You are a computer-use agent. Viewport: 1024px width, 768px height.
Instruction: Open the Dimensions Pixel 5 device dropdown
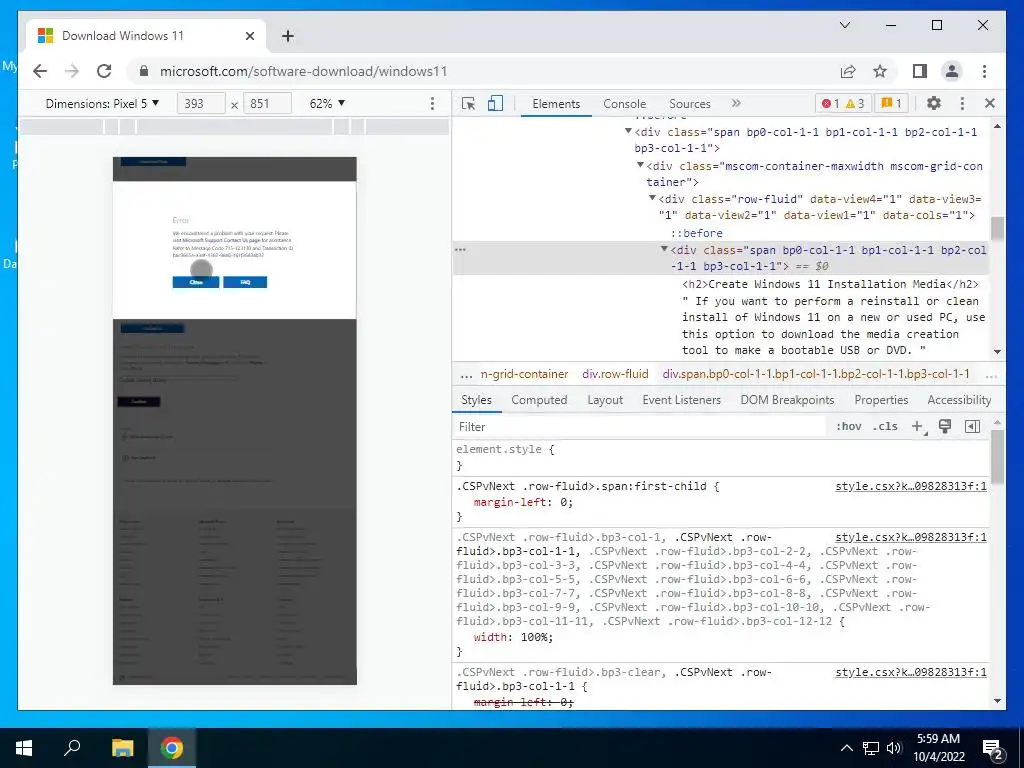(x=103, y=103)
